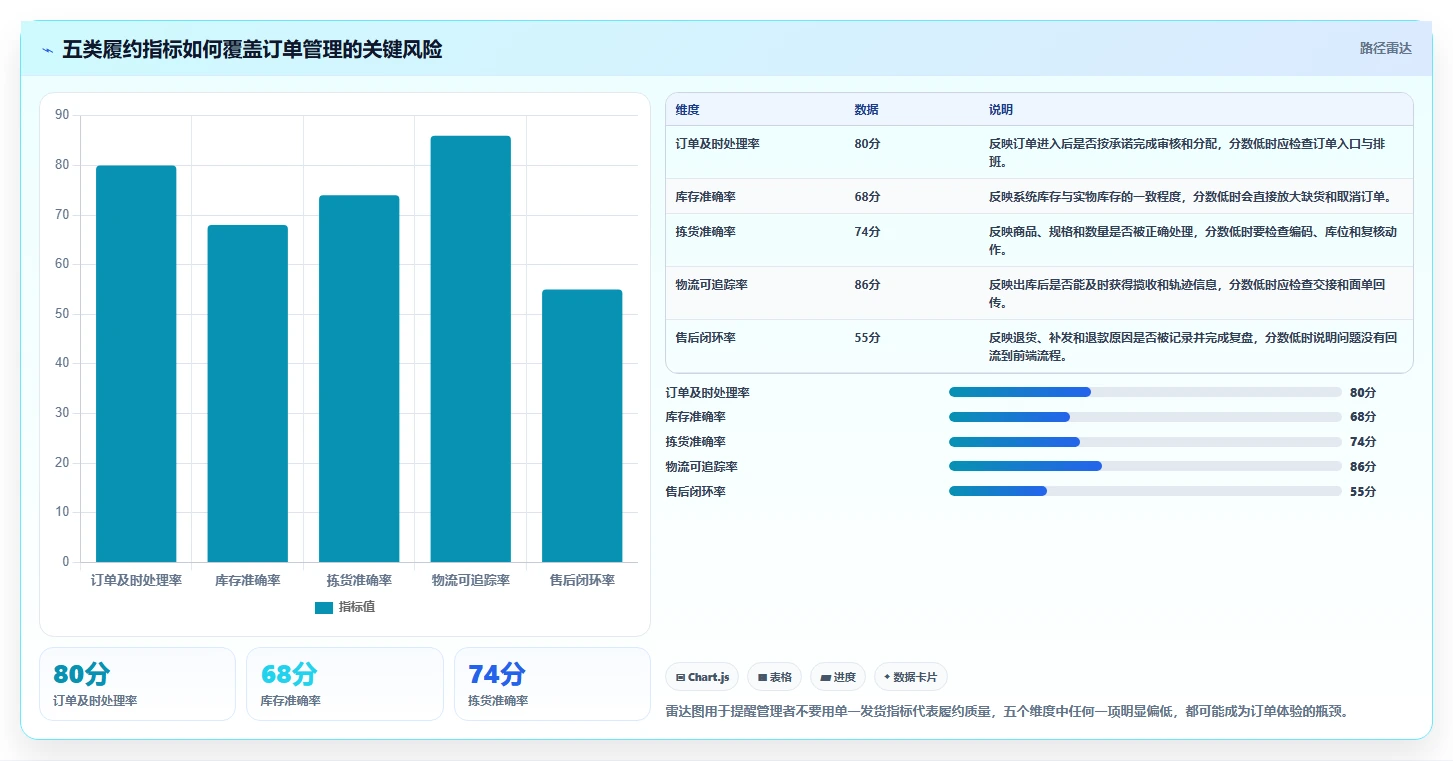Click the lightning icon beside the page title
Viewport: 1453px width, 761px height.
(48, 50)
